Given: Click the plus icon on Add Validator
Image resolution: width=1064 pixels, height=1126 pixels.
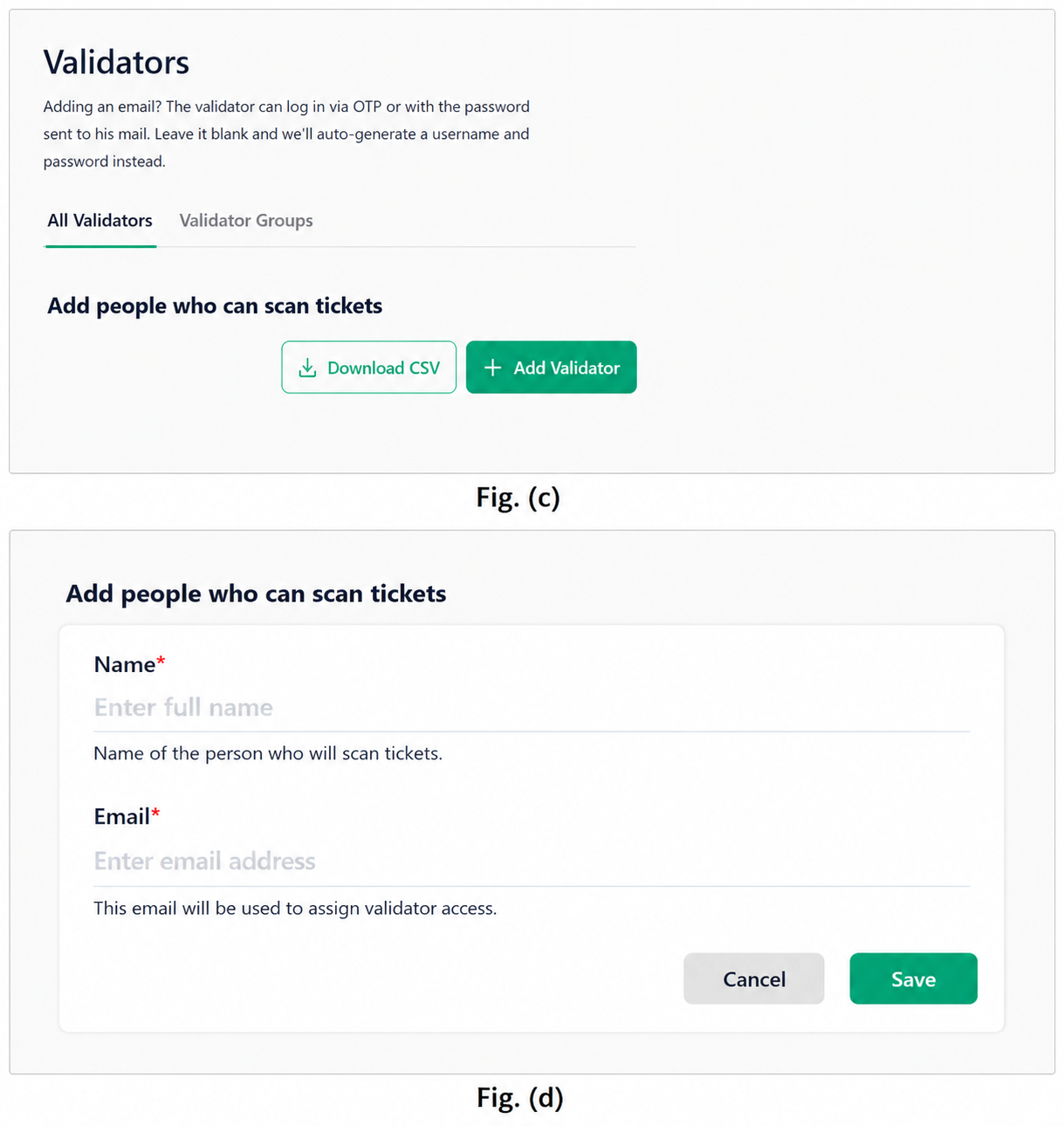Looking at the screenshot, I should tap(493, 367).
